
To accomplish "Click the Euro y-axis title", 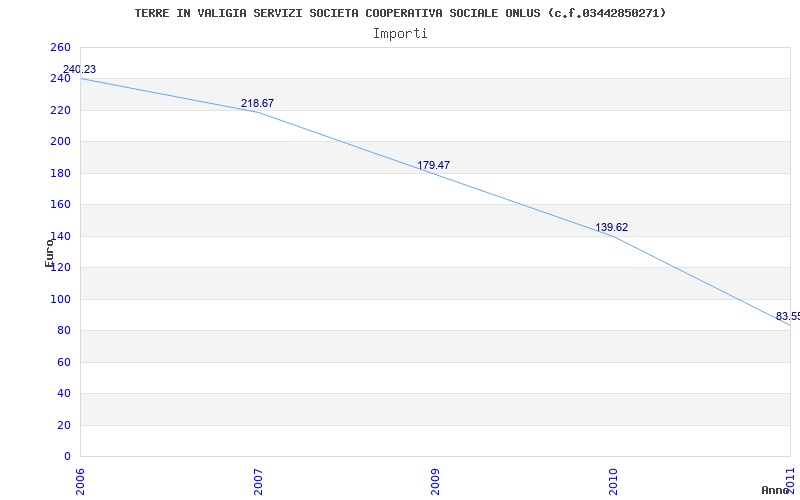I will coord(49,253).
